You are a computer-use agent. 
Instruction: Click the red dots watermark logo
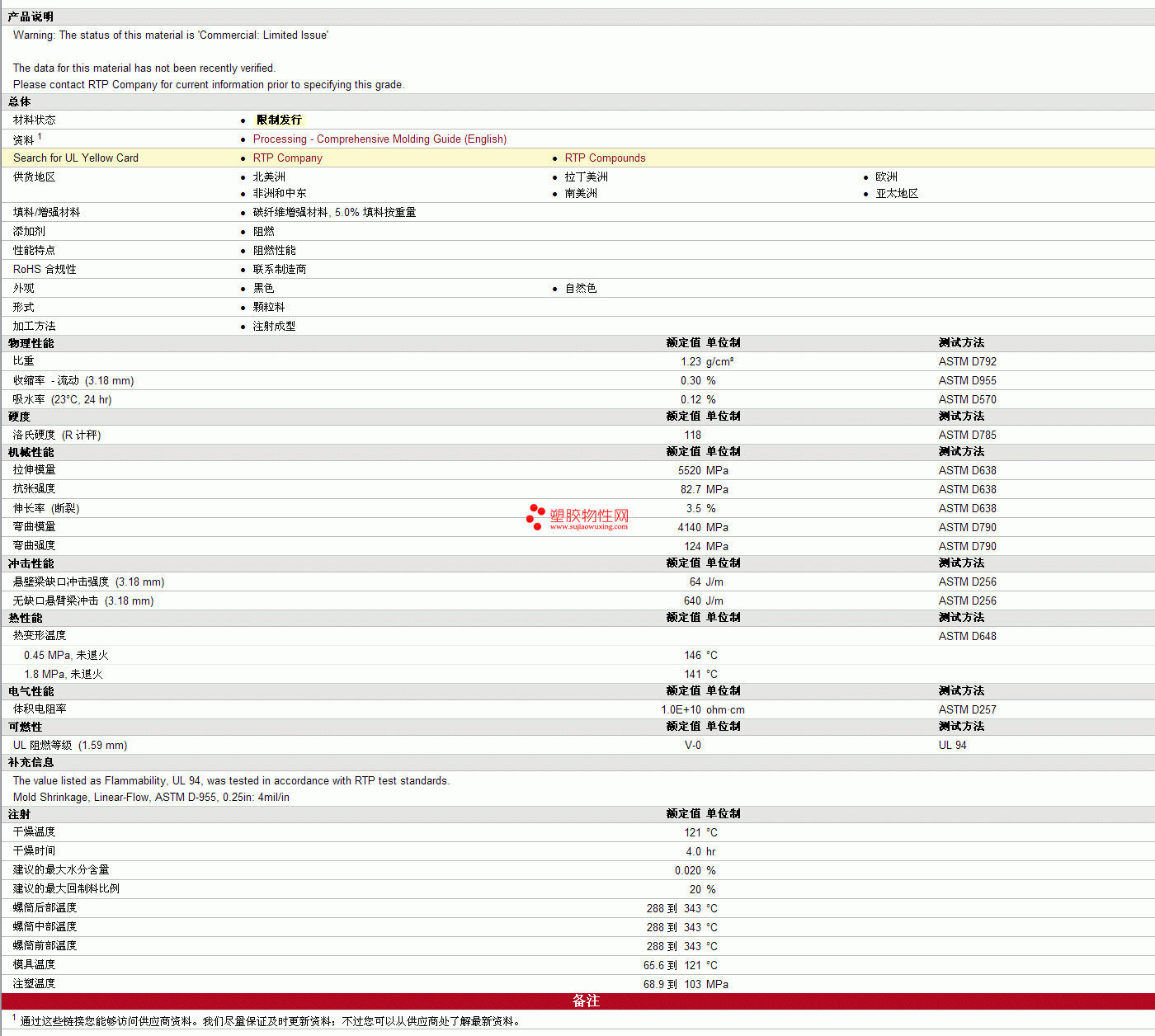coord(535,516)
